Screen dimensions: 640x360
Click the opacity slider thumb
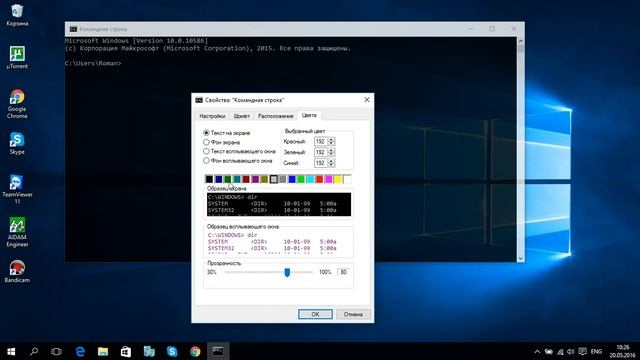[x=287, y=272]
